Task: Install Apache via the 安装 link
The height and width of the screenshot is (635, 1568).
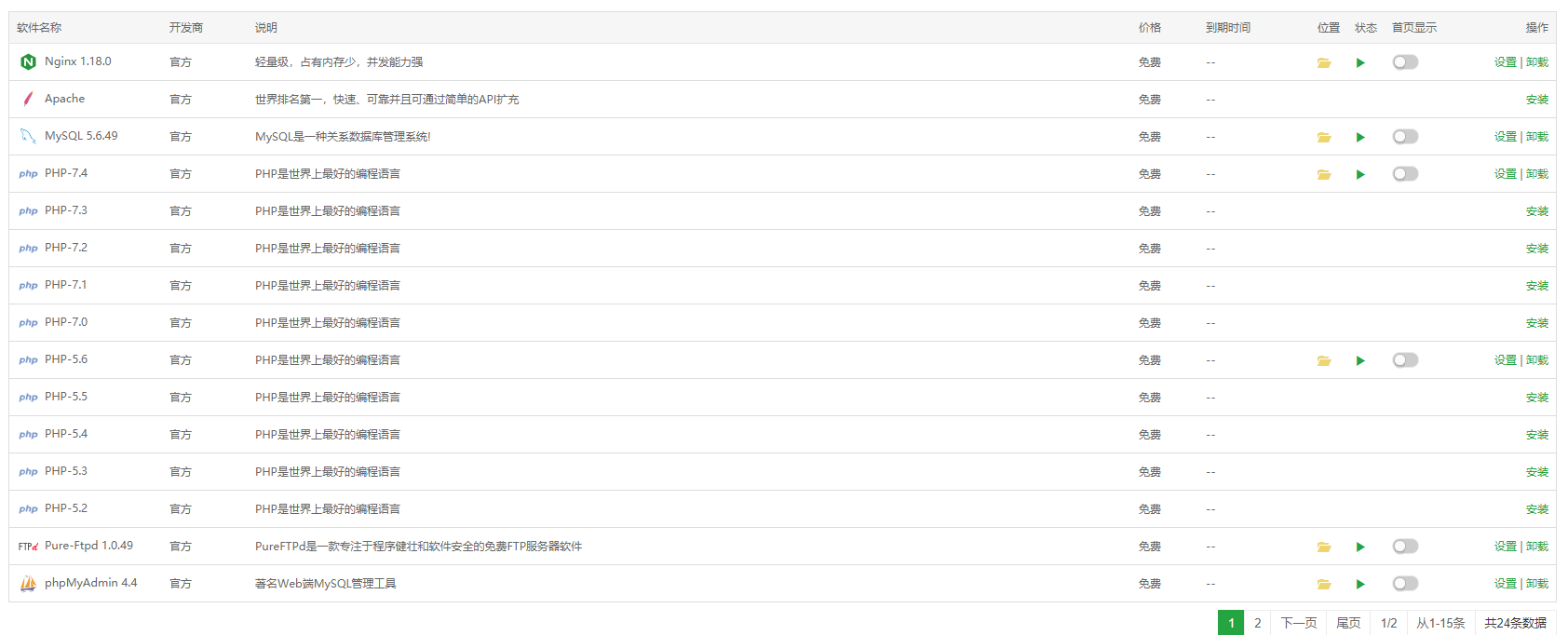Action: (x=1536, y=100)
